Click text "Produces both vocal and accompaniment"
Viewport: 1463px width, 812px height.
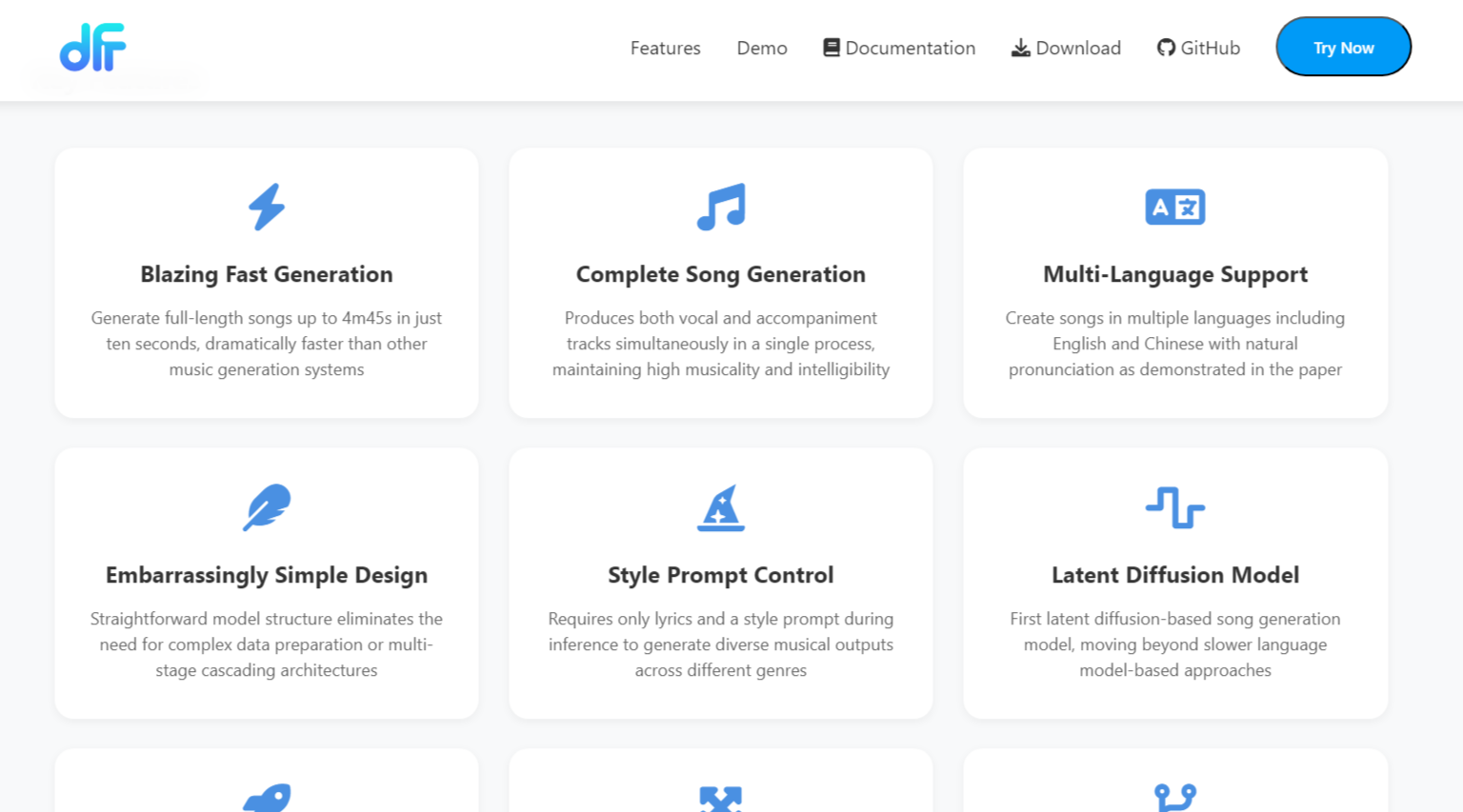click(x=721, y=318)
